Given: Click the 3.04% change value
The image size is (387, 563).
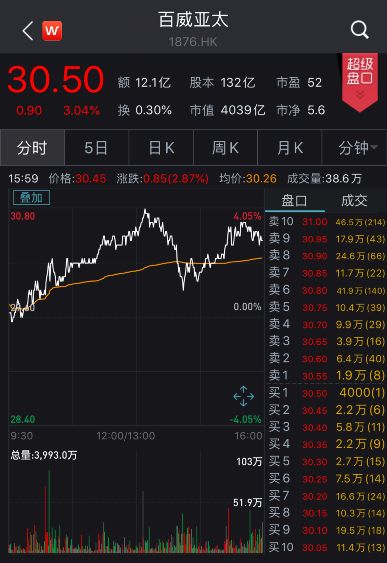Looking at the screenshot, I should point(81,110).
